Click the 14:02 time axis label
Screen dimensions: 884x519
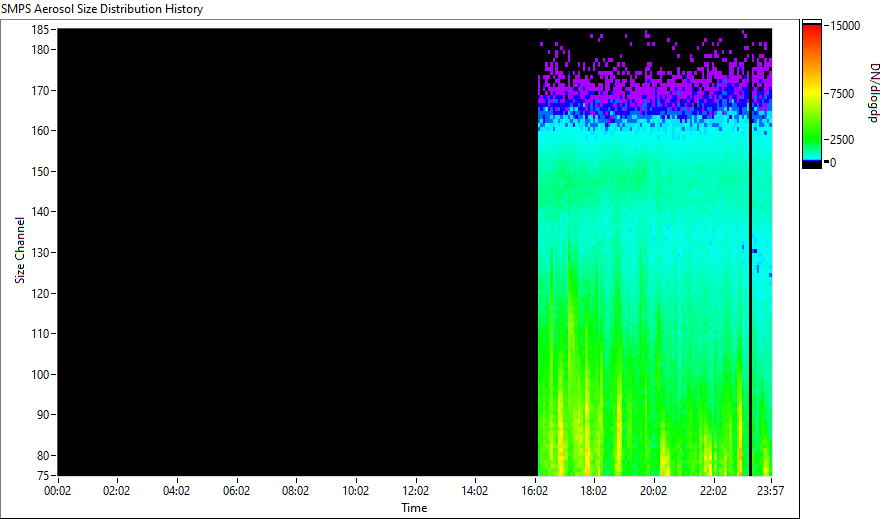click(x=475, y=491)
